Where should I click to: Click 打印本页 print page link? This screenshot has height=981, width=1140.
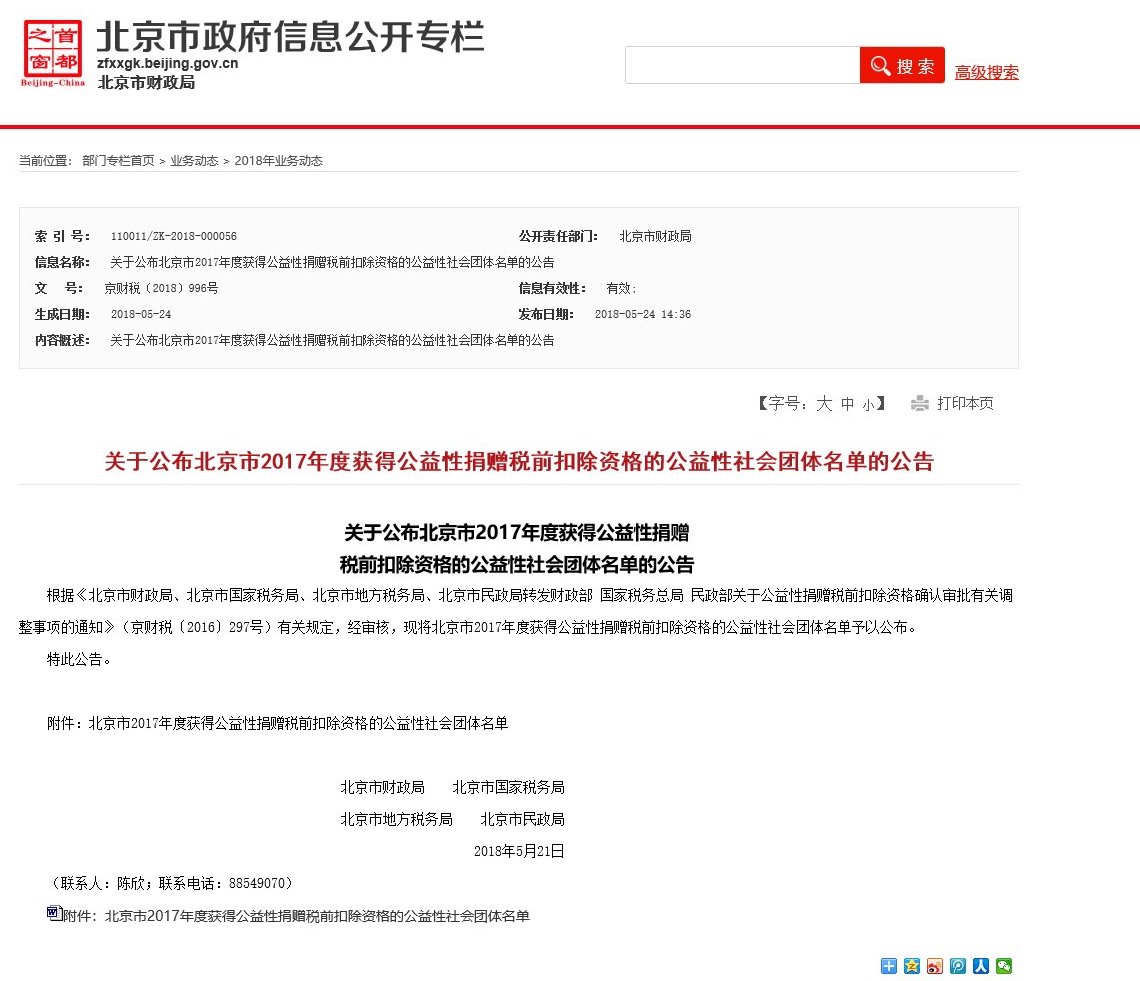click(965, 404)
